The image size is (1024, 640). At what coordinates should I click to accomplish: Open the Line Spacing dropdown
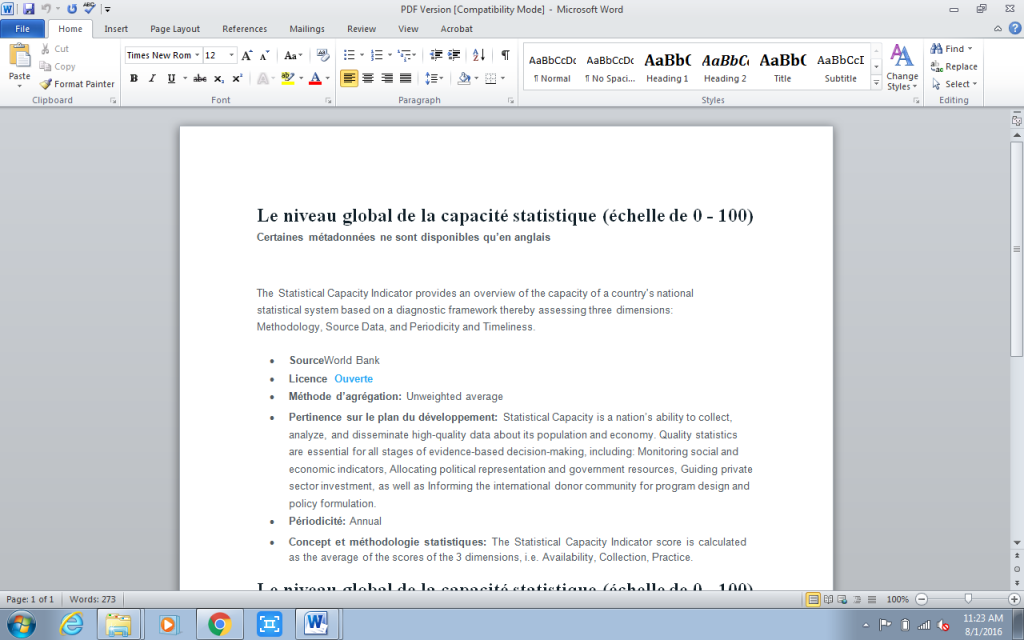coord(434,78)
